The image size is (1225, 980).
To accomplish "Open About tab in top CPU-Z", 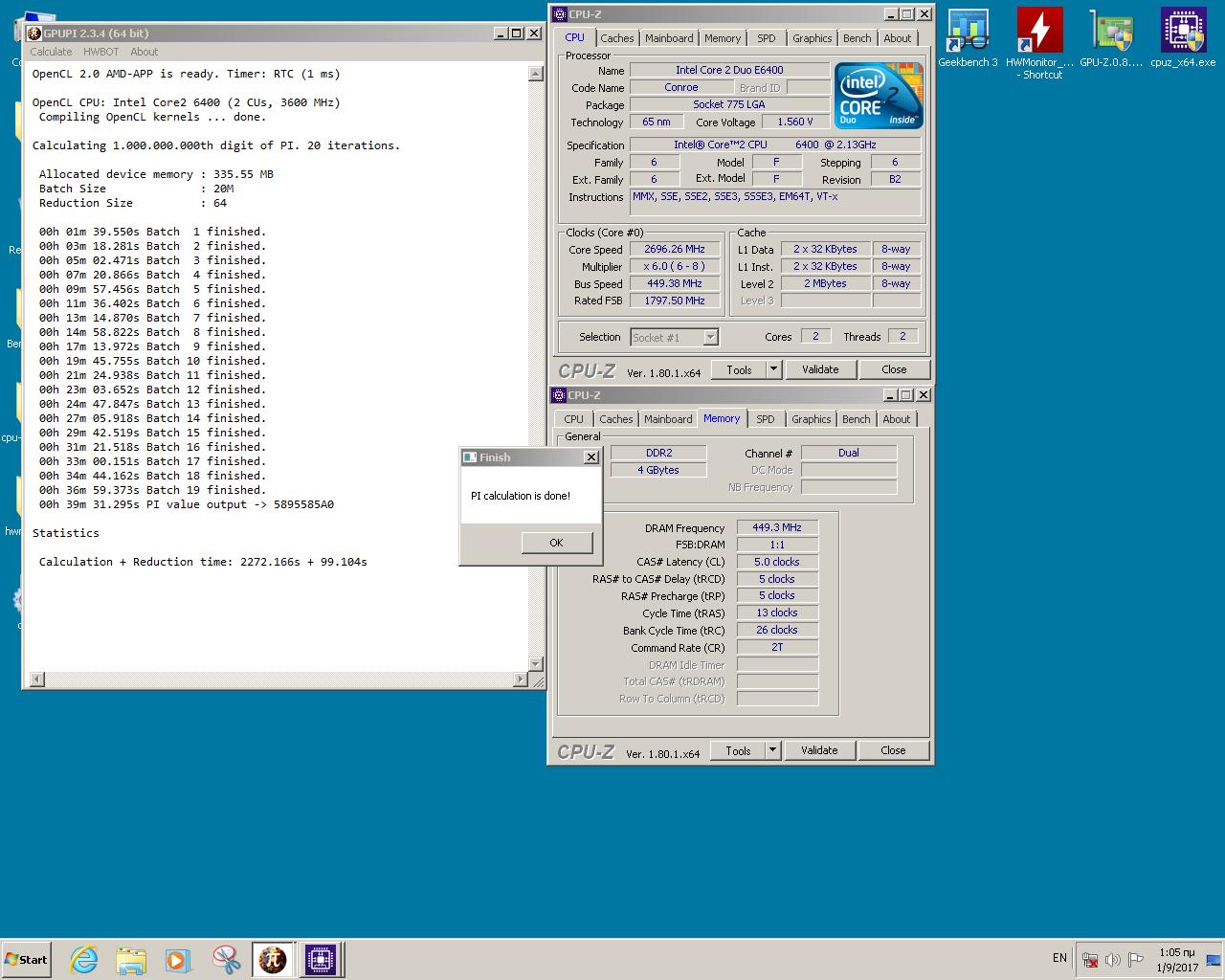I will [x=898, y=38].
